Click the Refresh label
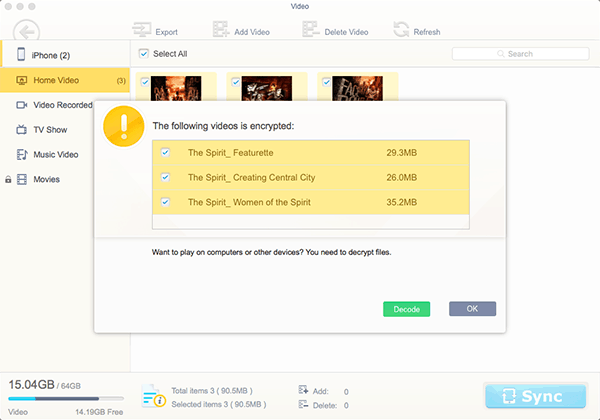This screenshot has height=420, width=600. click(x=427, y=32)
